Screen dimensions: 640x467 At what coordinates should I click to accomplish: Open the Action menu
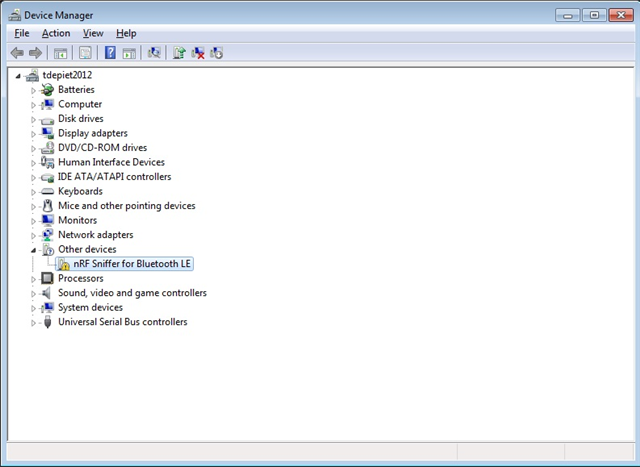[56, 33]
